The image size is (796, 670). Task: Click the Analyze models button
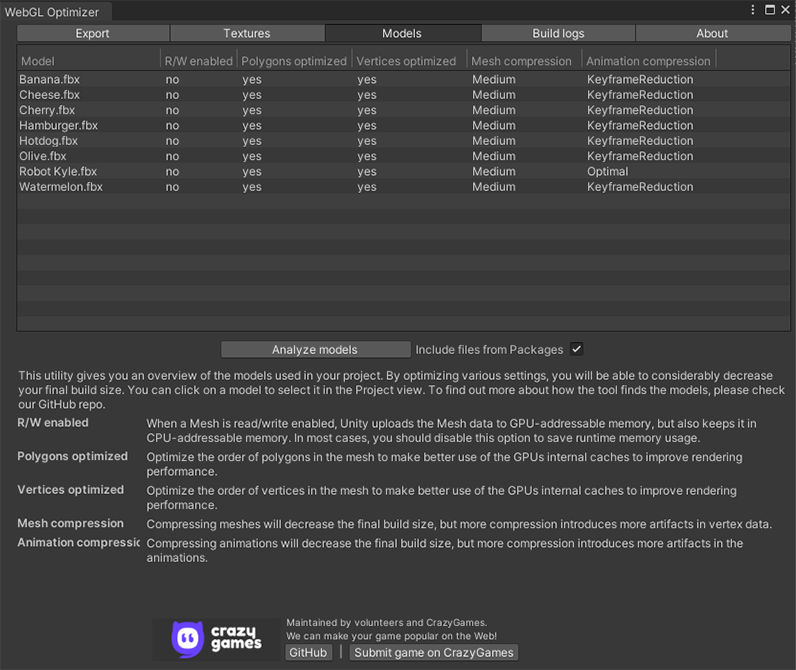315,350
